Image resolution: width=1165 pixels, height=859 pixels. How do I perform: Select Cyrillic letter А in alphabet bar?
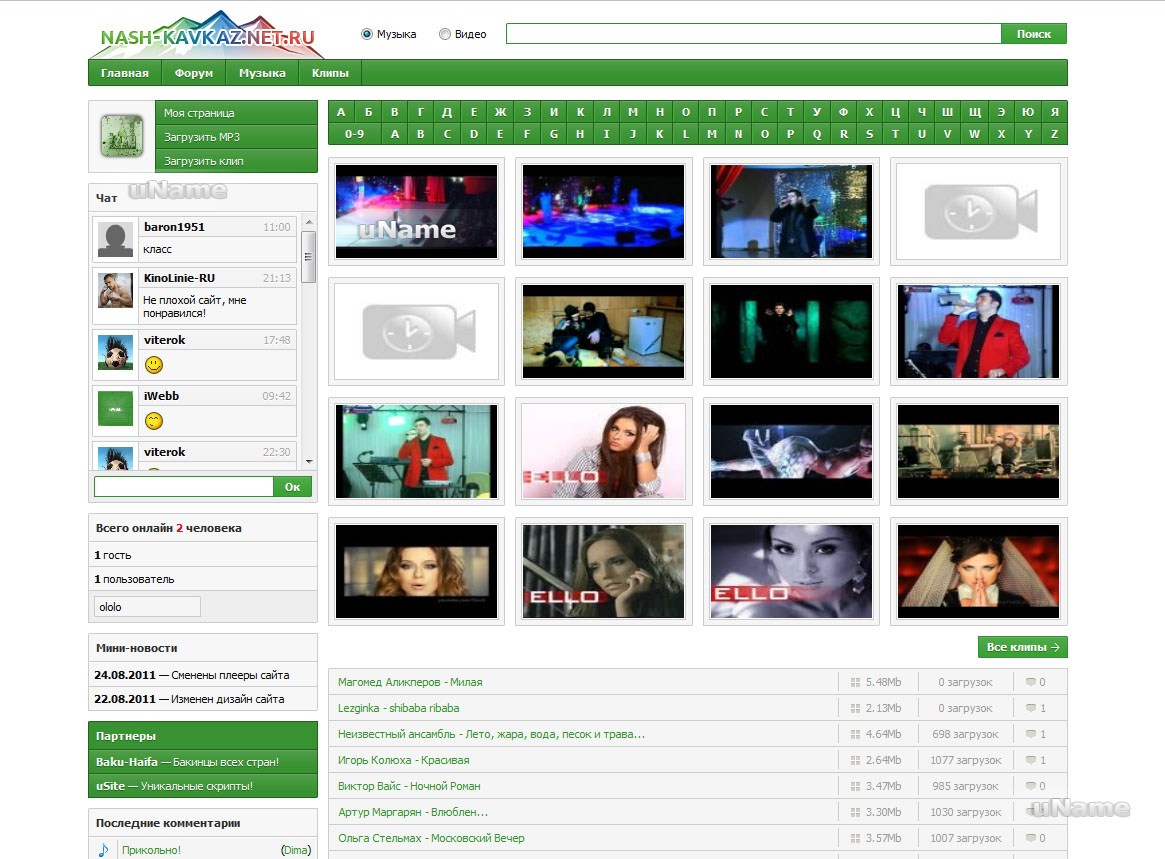click(341, 111)
